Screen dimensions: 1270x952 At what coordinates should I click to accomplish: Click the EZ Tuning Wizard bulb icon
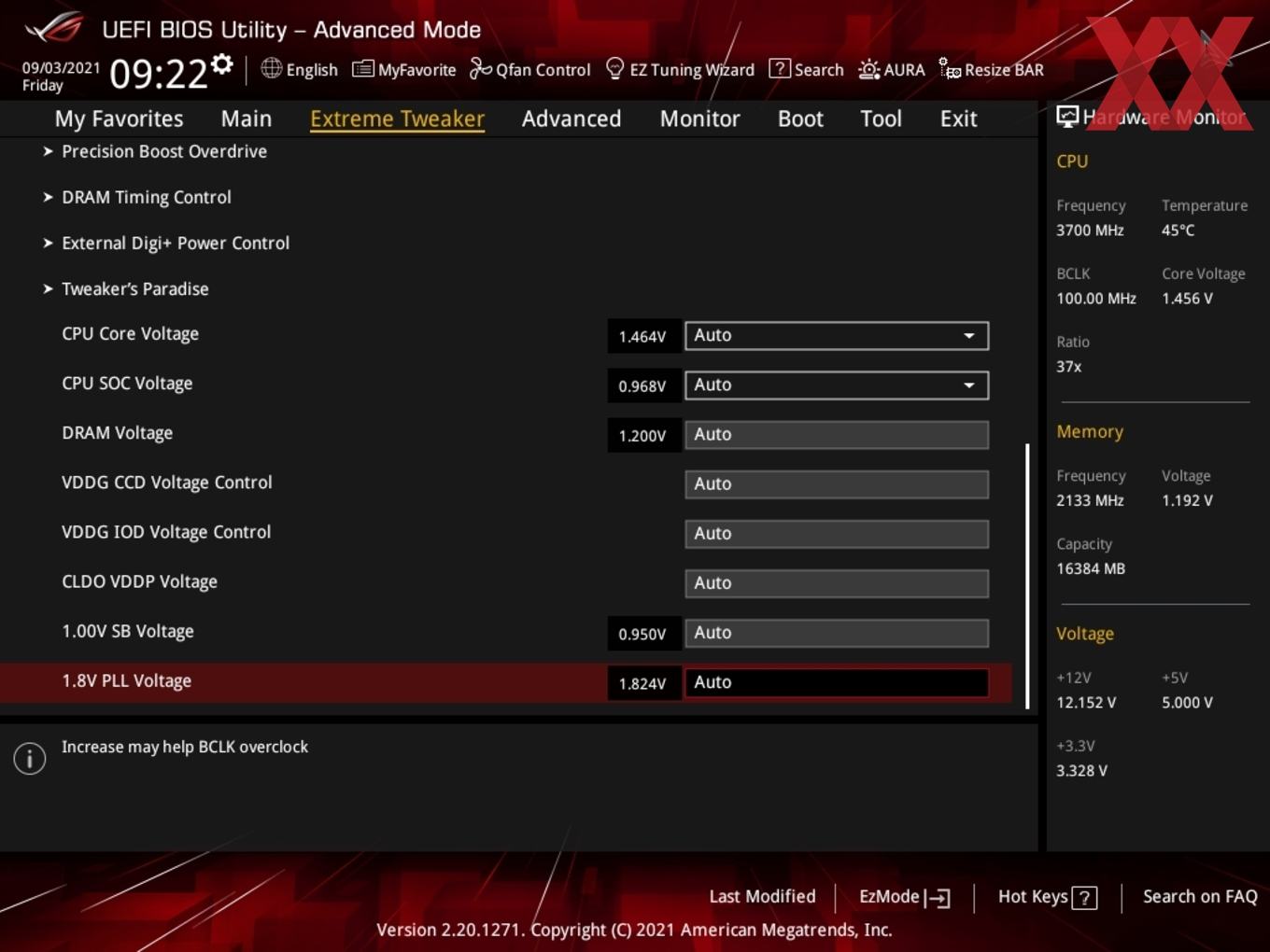click(614, 68)
